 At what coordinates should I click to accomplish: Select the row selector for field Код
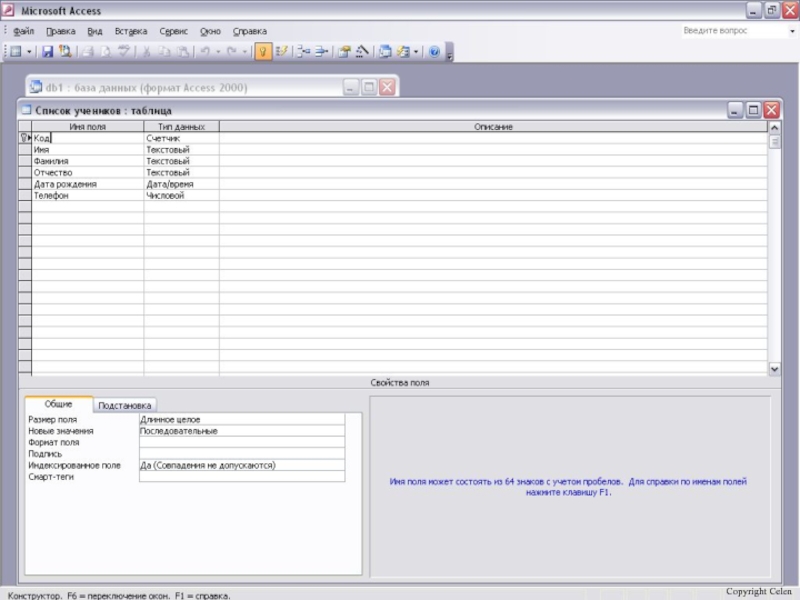tap(25, 138)
